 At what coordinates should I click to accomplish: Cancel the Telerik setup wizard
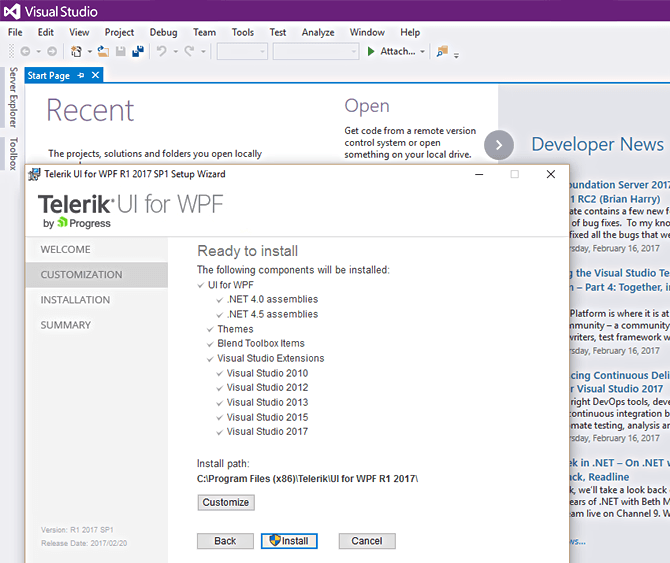pyautogui.click(x=367, y=541)
